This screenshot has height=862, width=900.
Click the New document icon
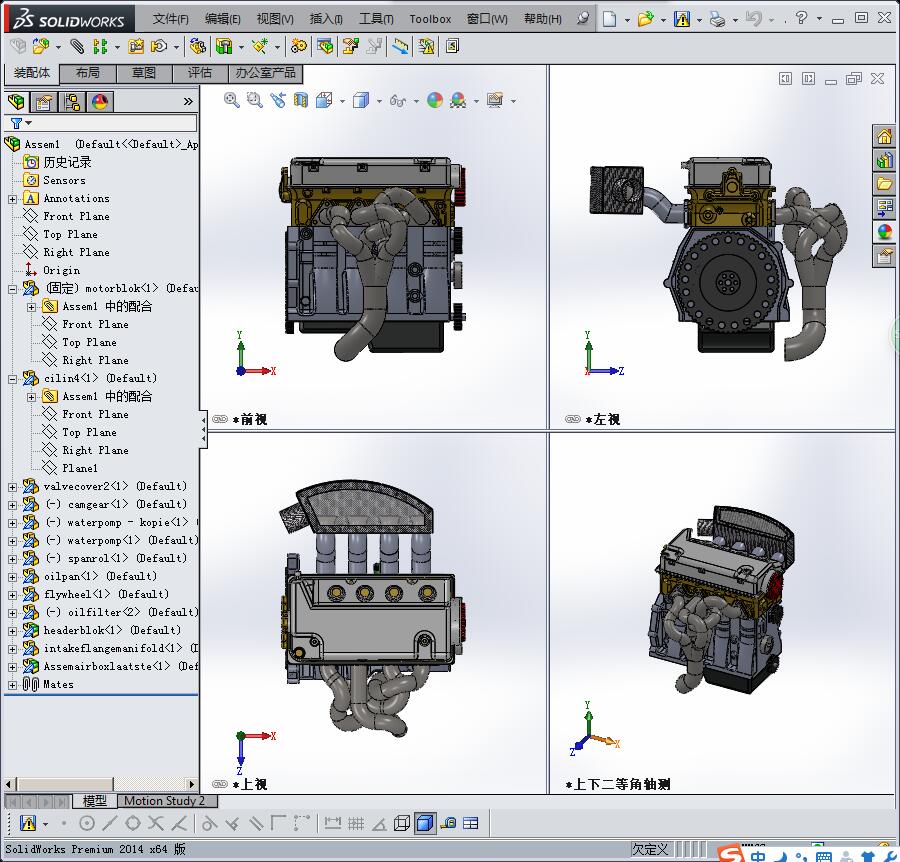click(x=609, y=19)
